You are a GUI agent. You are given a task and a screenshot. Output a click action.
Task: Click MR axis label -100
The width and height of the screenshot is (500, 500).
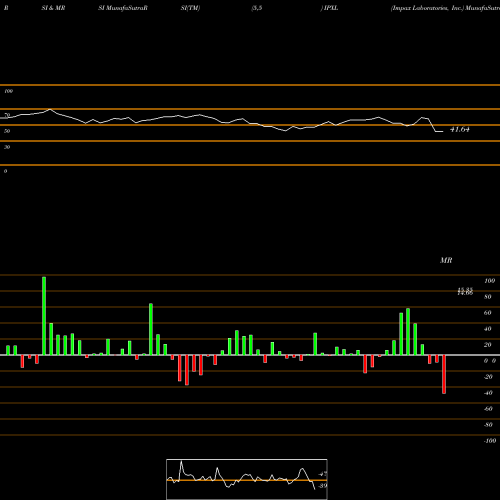[490, 441]
